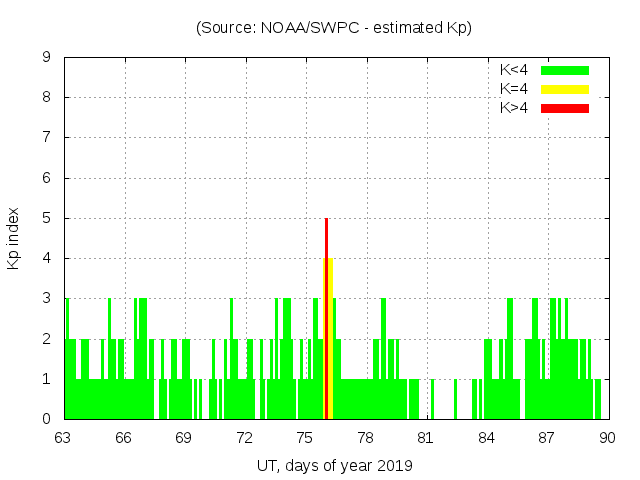Click the 'UT, days of year 2019' axis label

(x=334, y=465)
